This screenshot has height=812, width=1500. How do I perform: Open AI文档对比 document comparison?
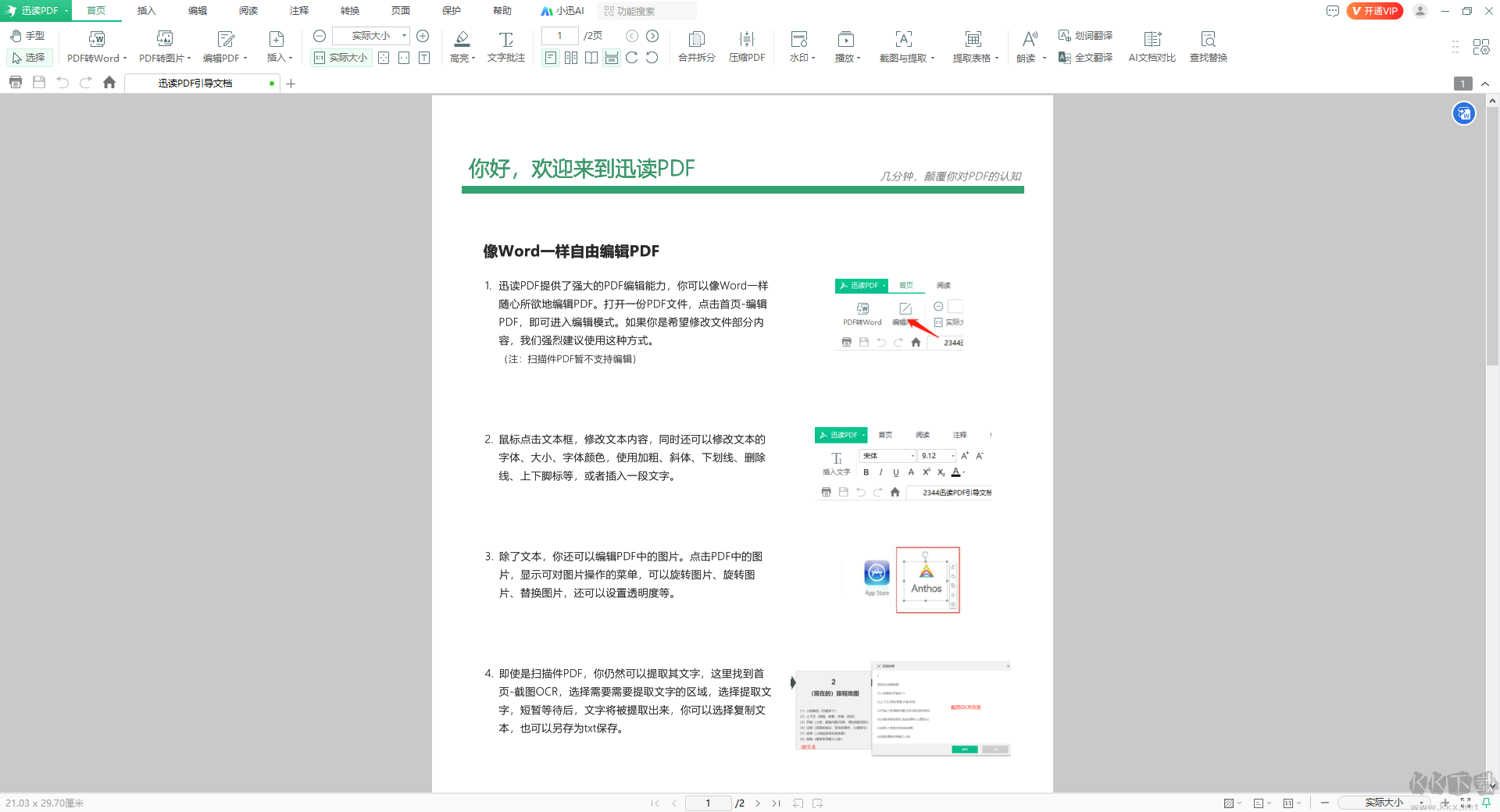[x=1152, y=47]
